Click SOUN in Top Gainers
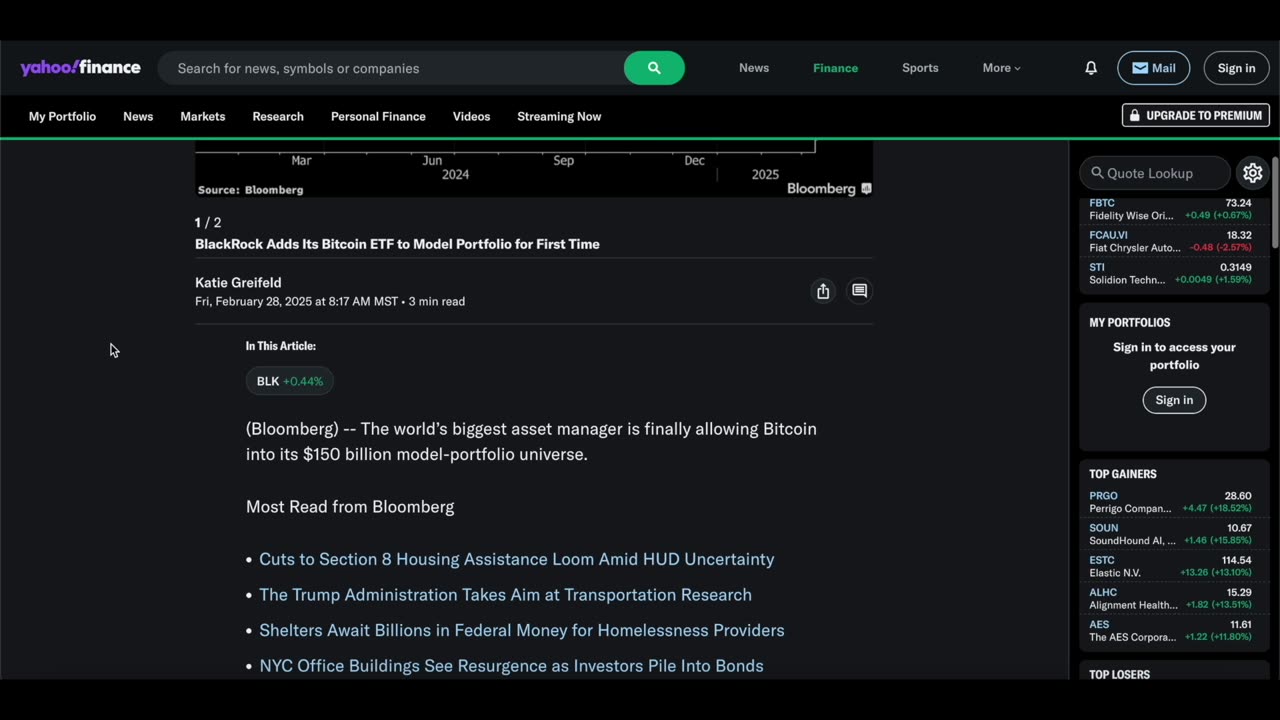This screenshot has width=1280, height=720. (x=1103, y=528)
